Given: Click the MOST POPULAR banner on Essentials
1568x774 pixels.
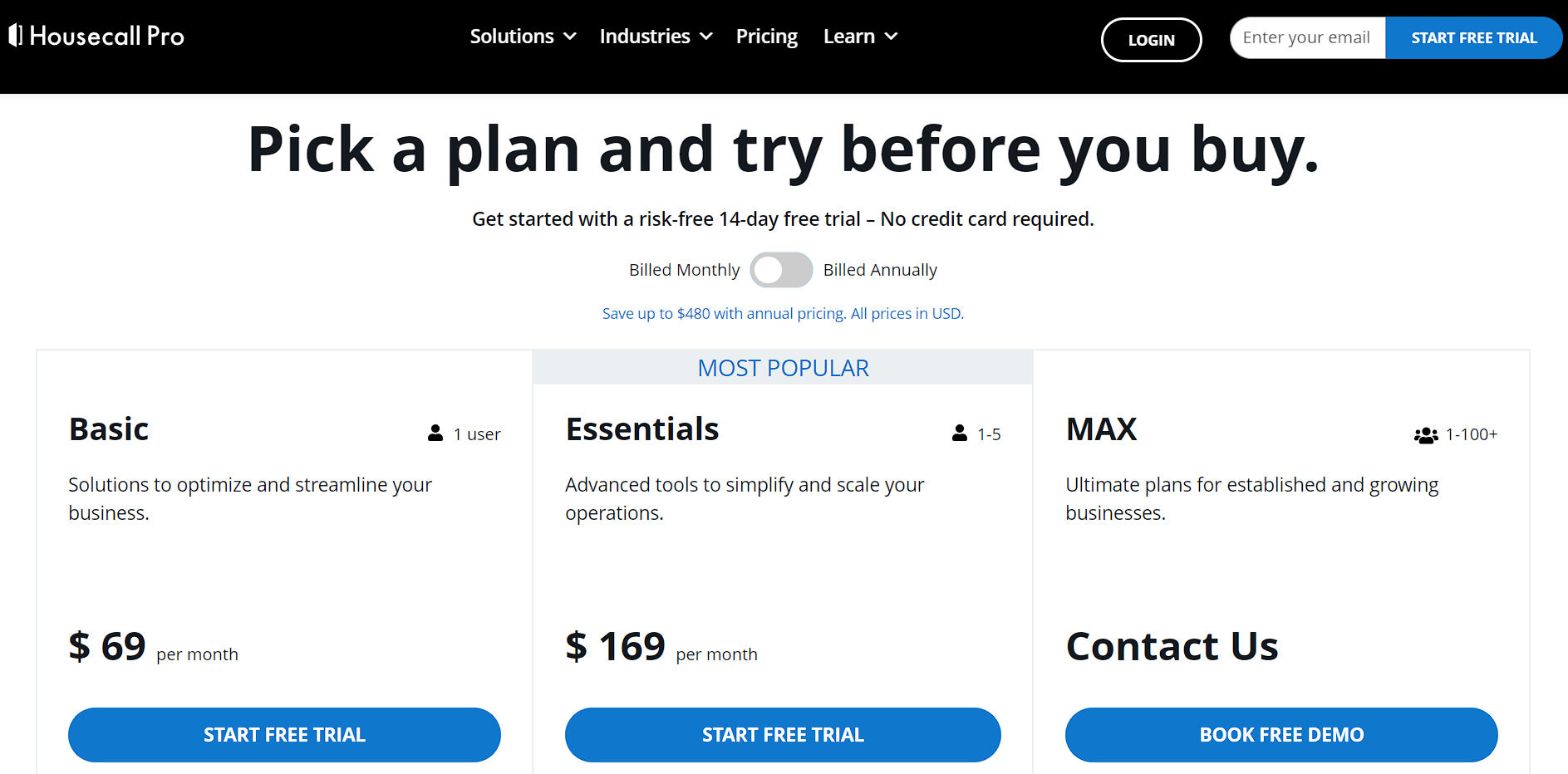Looking at the screenshot, I should tap(783, 367).
